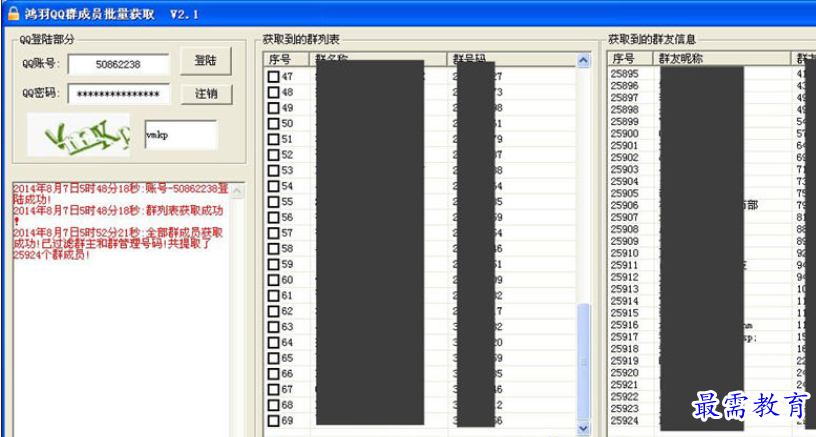816x437 pixels.
Task: Click the group list scrollbar thumb
Action: click(x=583, y=362)
